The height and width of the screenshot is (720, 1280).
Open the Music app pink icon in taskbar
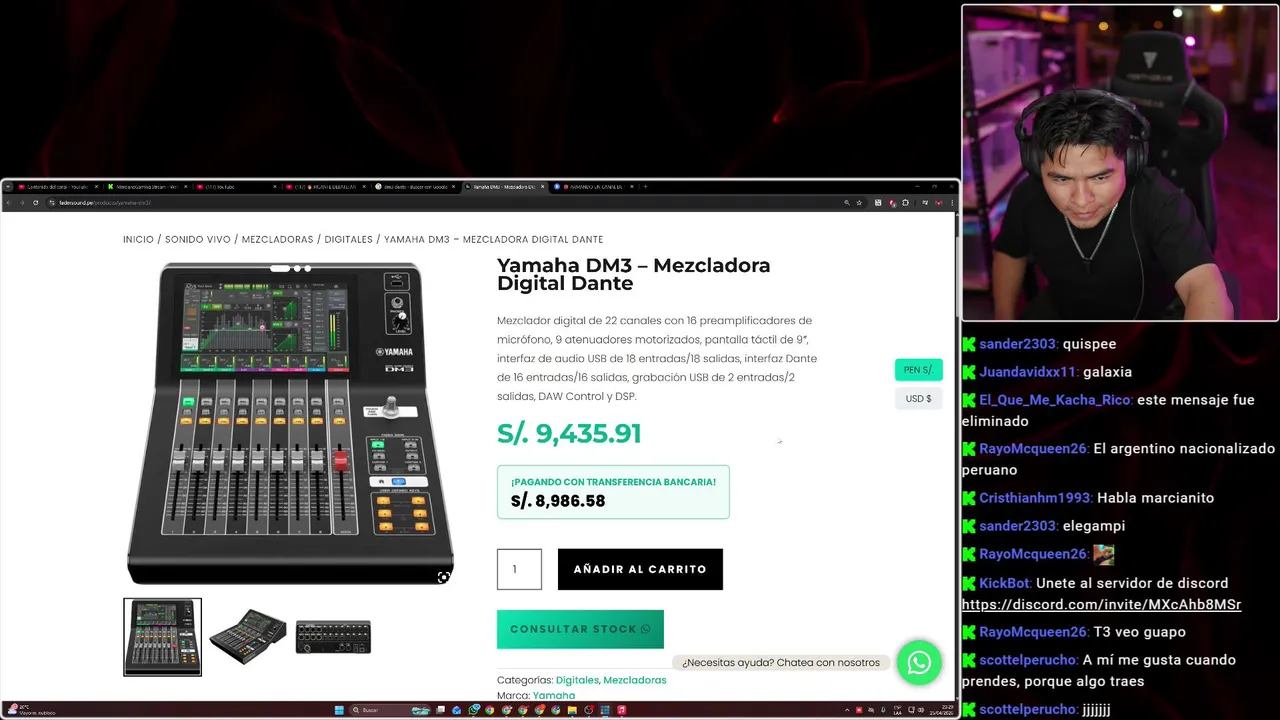click(x=621, y=710)
